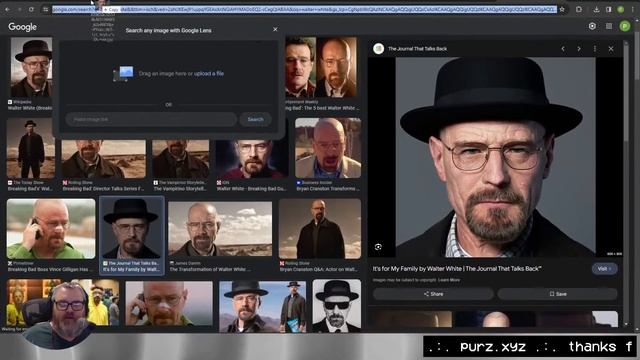Open browser side panel icon
Viewport: 640px width, 360px height.
609,9
